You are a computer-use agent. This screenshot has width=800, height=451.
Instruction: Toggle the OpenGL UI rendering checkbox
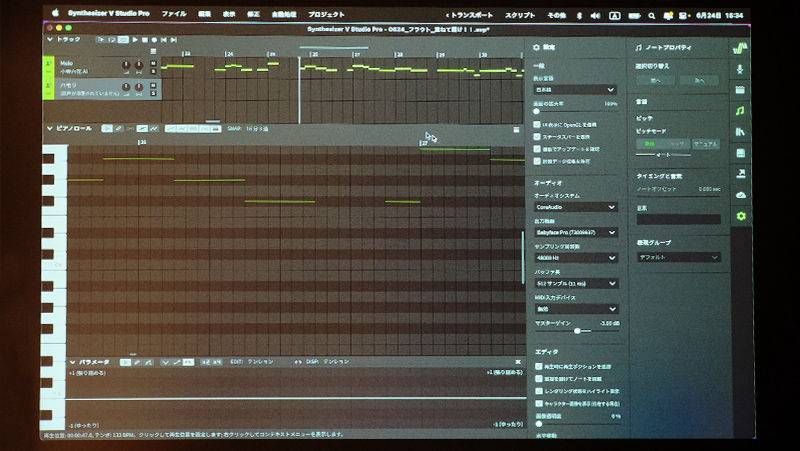tap(538, 124)
